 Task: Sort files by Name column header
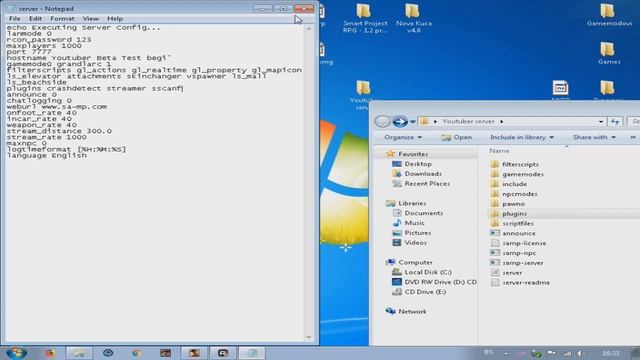(x=499, y=151)
